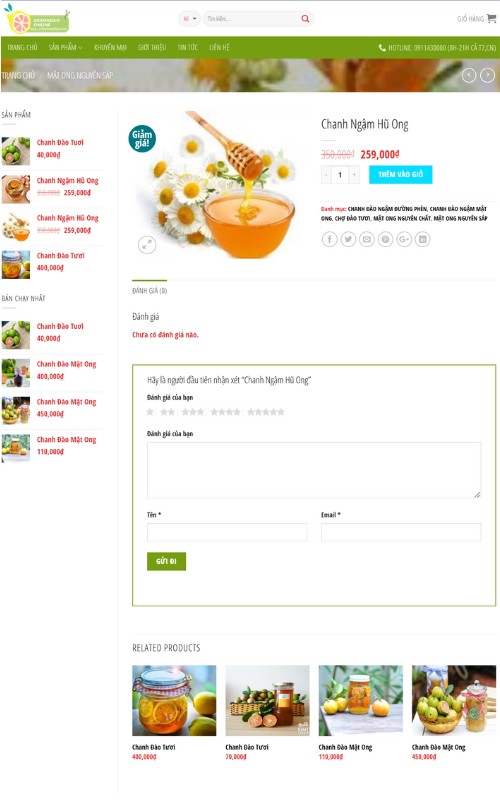The width and height of the screenshot is (500, 800).
Task: Share product on Twitter icon
Action: click(348, 239)
